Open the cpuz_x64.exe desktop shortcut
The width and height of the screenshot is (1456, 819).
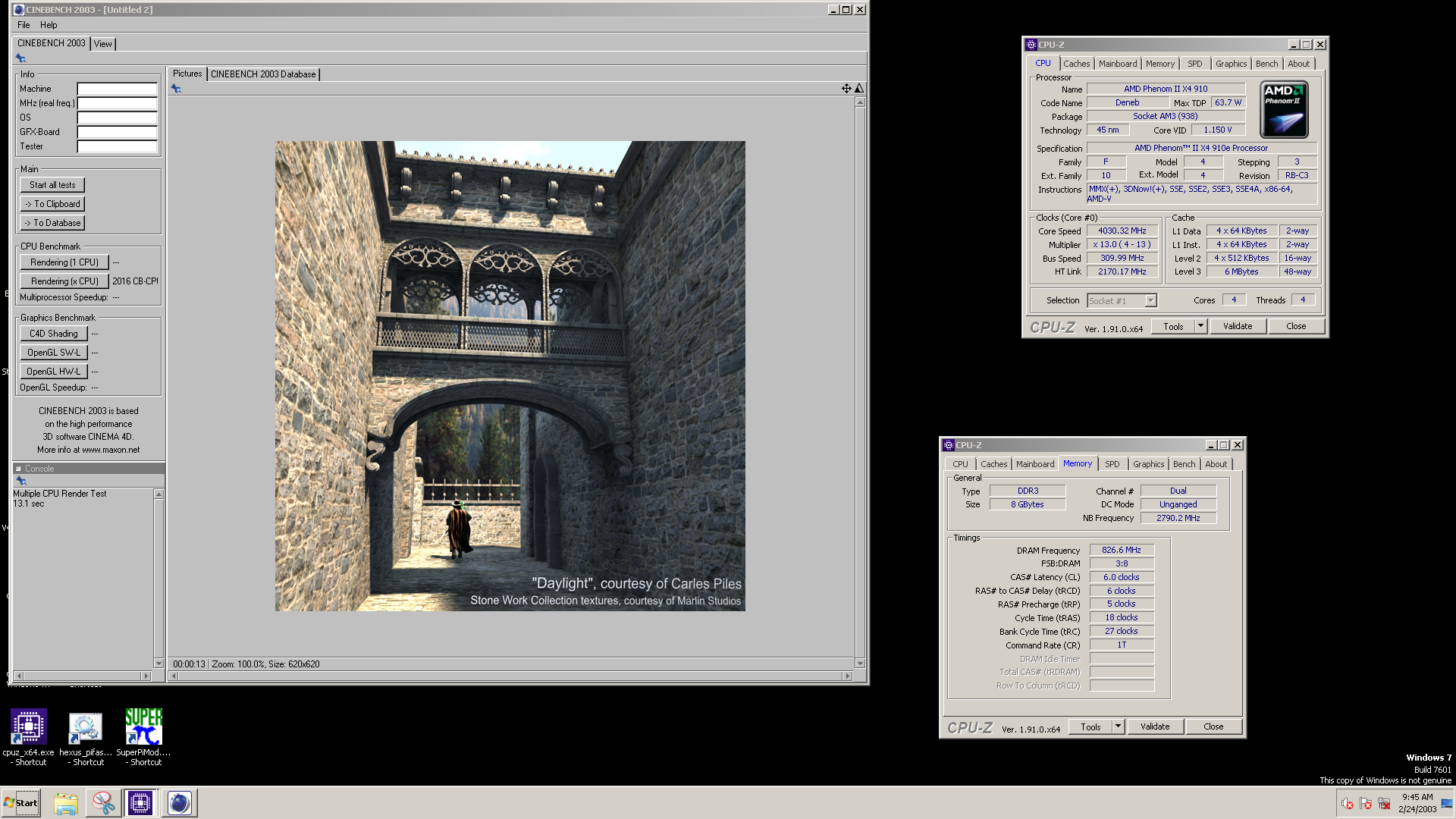tap(29, 737)
